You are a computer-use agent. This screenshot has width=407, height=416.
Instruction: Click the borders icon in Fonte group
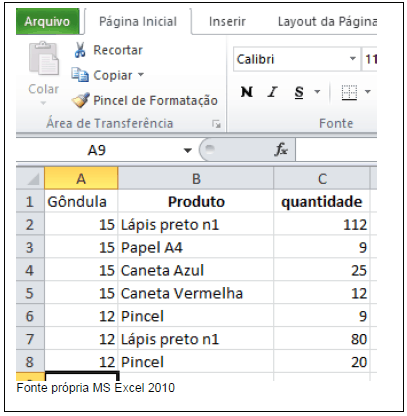point(349,92)
